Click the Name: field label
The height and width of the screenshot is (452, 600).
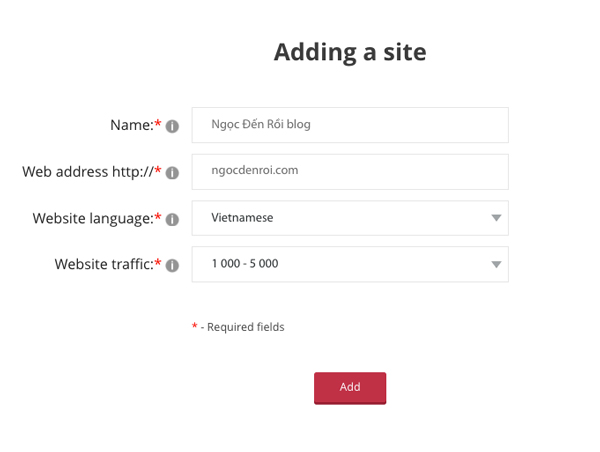click(x=130, y=125)
